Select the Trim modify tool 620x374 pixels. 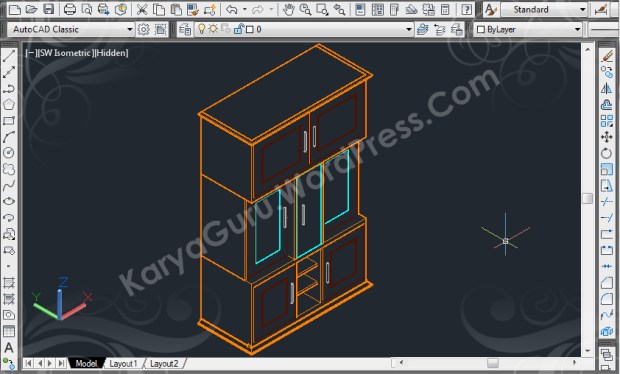[607, 202]
